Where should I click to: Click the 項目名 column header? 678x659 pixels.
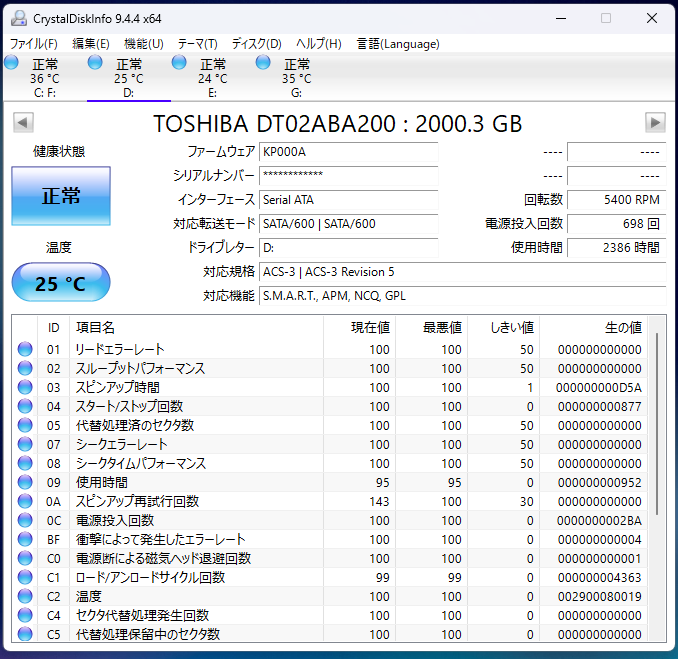click(196, 328)
